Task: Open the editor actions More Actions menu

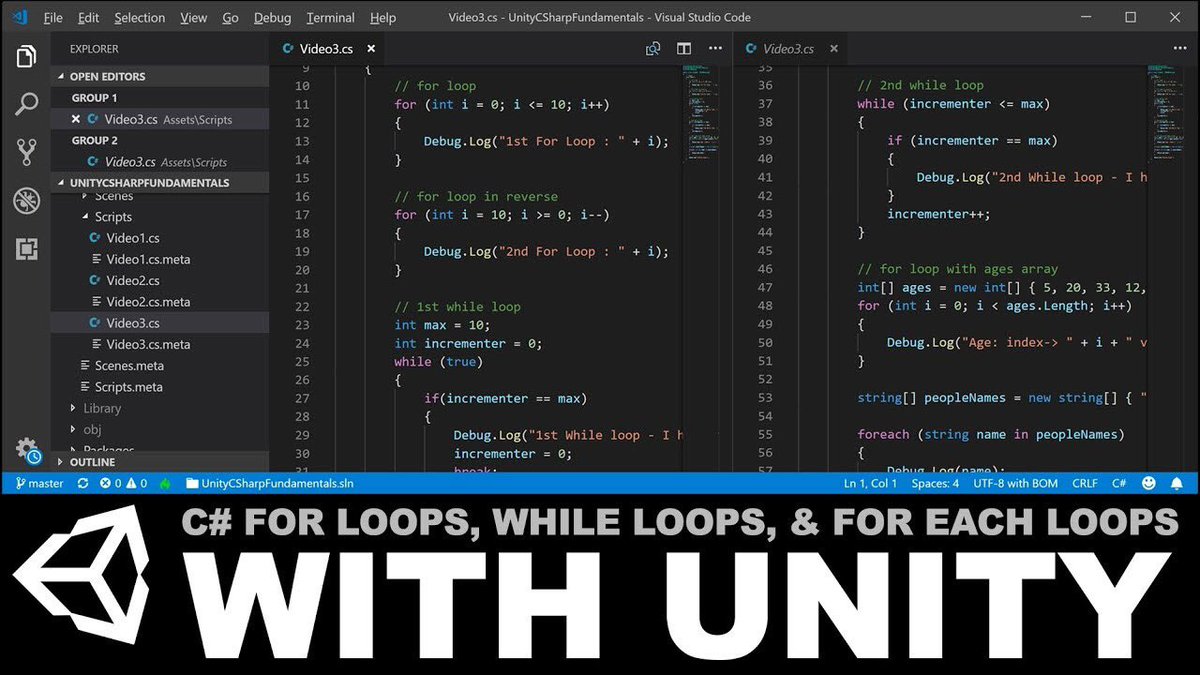Action: point(715,47)
